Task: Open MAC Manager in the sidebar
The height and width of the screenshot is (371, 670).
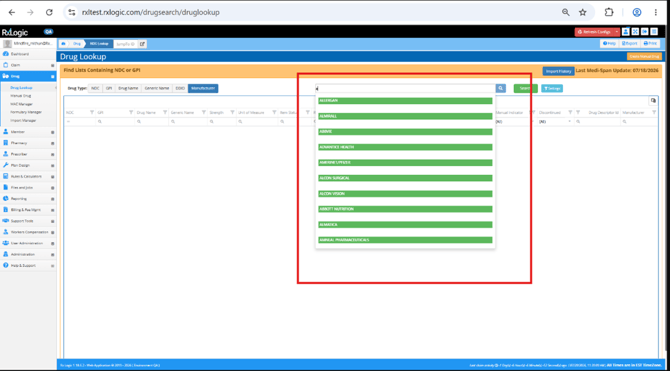Action: 21,104
